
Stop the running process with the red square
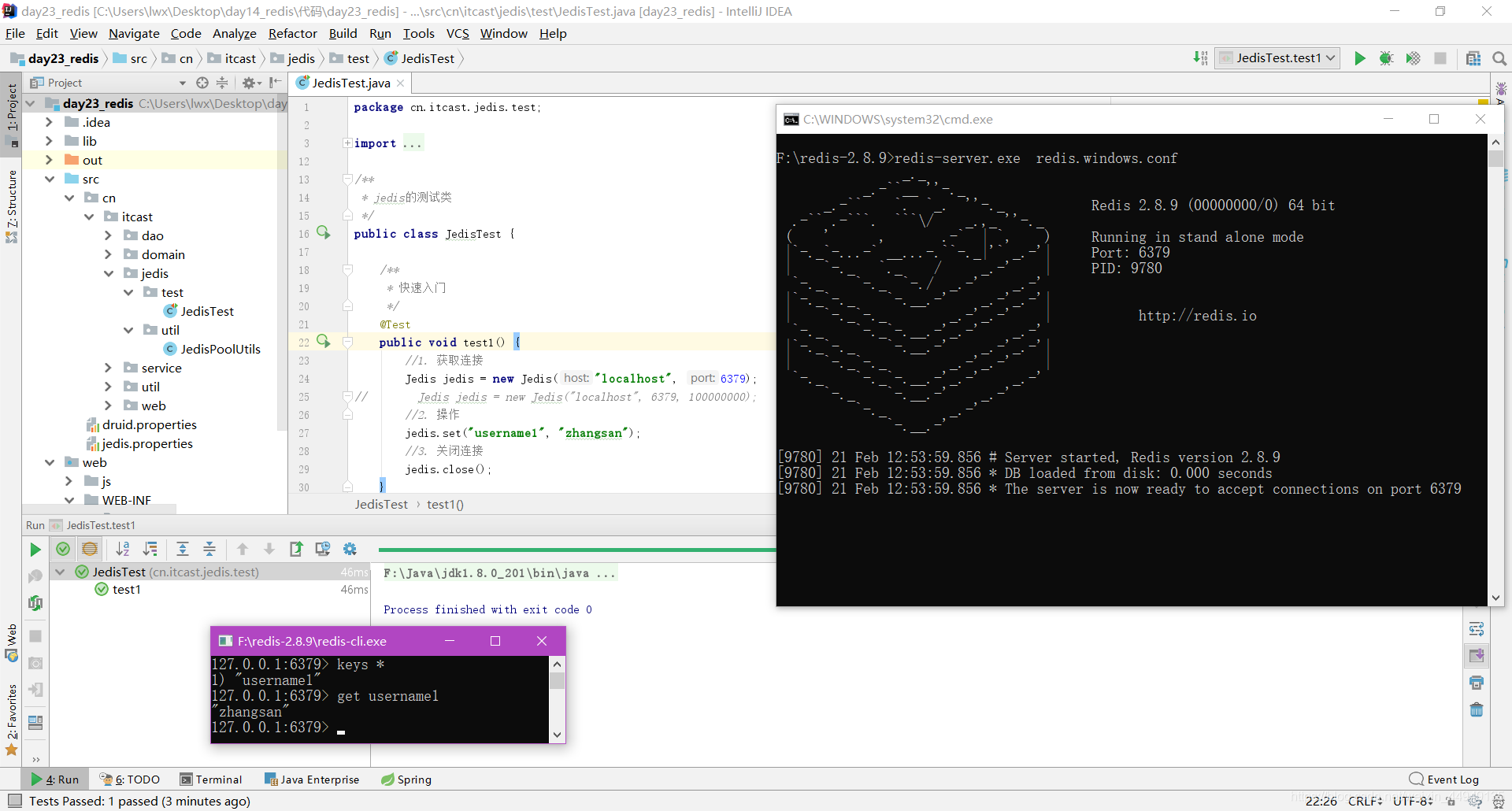(x=1441, y=58)
